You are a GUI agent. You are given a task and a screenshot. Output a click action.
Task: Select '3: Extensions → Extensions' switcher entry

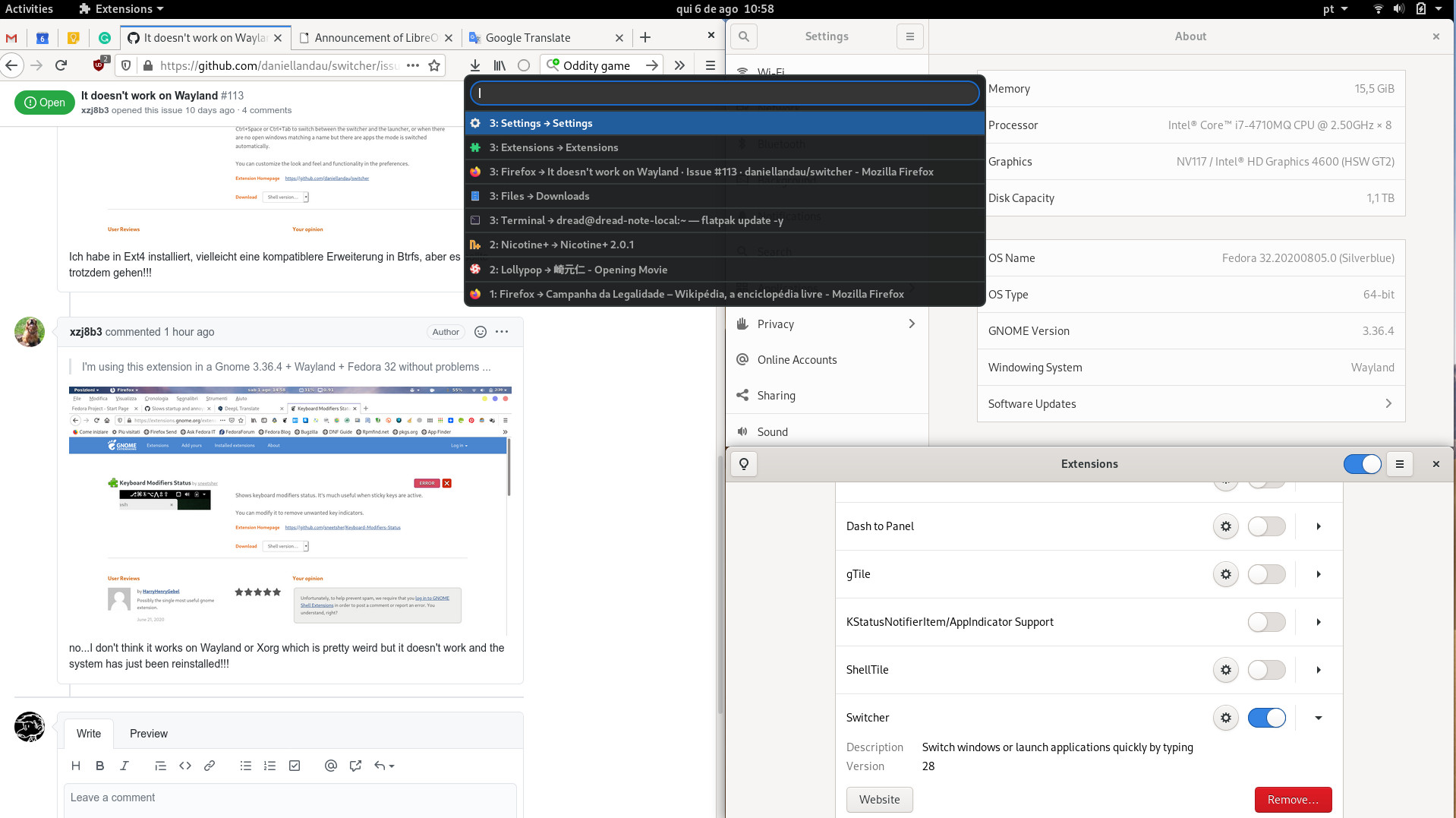point(725,147)
